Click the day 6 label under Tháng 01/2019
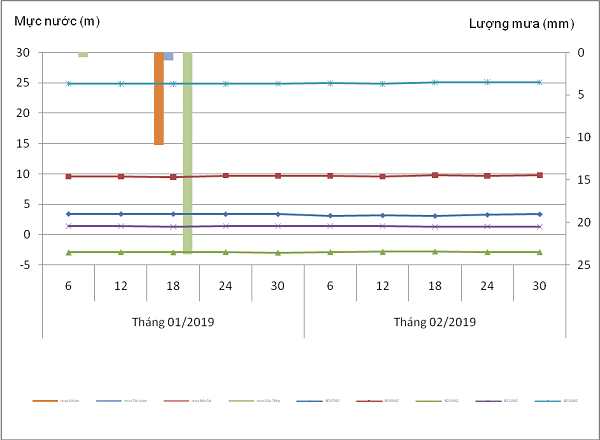The image size is (600, 440). tap(68, 286)
